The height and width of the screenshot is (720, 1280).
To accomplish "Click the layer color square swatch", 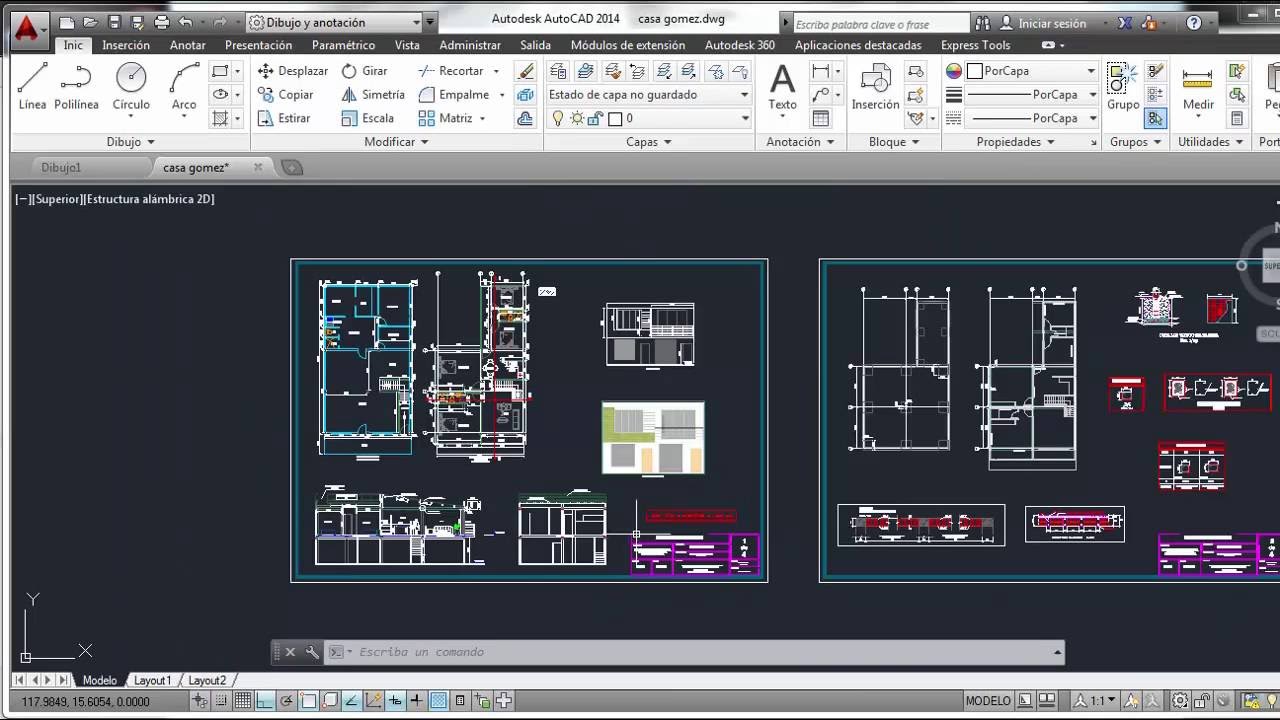I will tap(615, 118).
